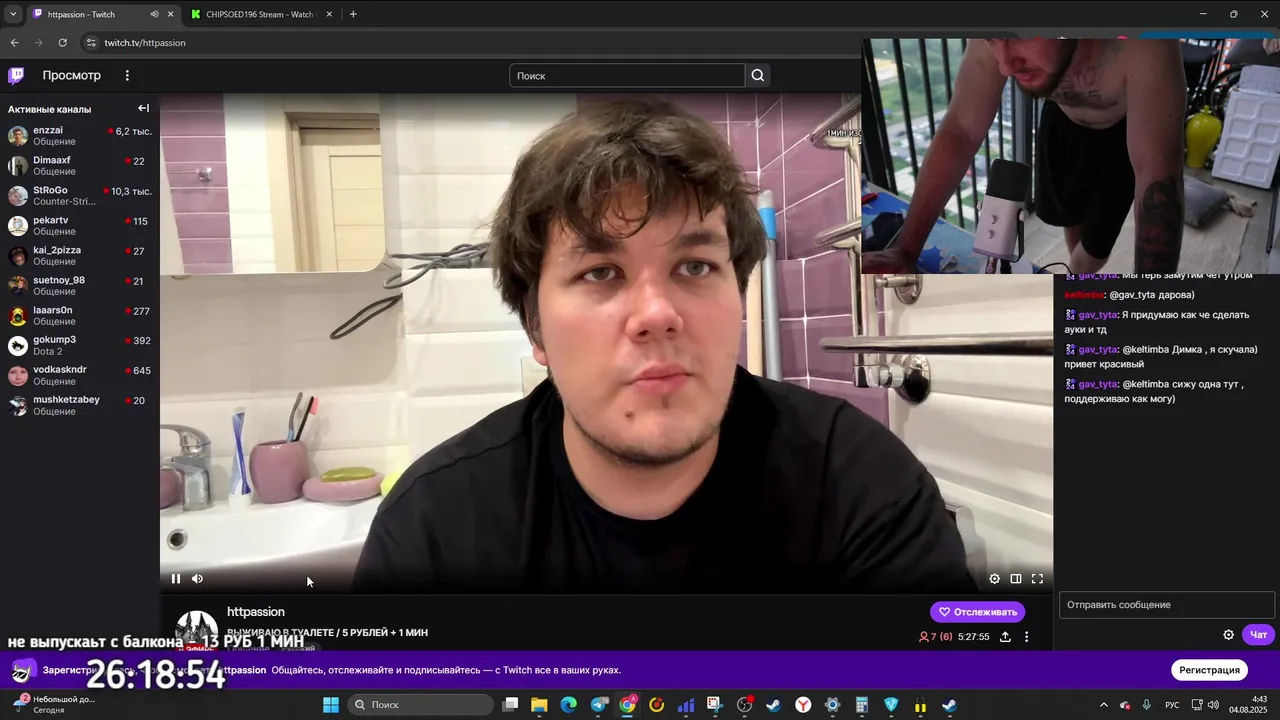Screen dimensions: 1280x720
Task: Open the first Steam taskbar icon
Action: [773, 705]
